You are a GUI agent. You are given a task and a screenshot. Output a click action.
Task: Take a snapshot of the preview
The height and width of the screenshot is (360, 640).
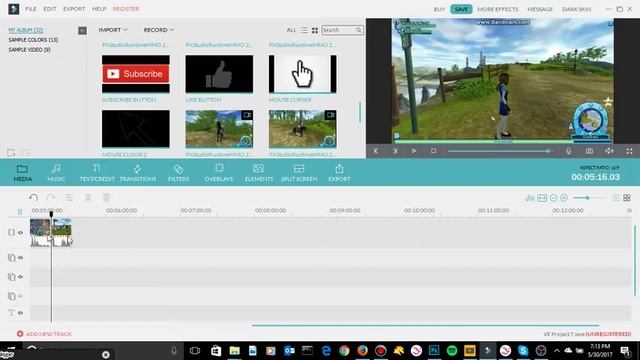click(589, 151)
